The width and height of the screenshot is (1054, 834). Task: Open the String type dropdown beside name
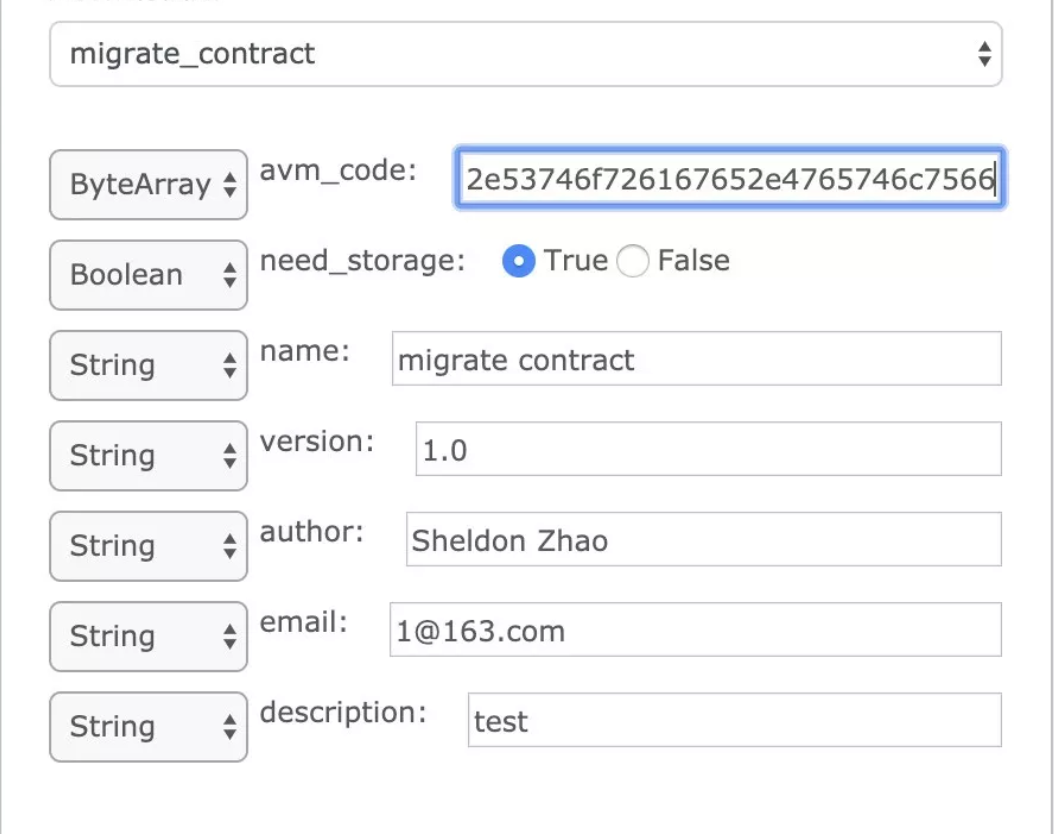click(148, 365)
